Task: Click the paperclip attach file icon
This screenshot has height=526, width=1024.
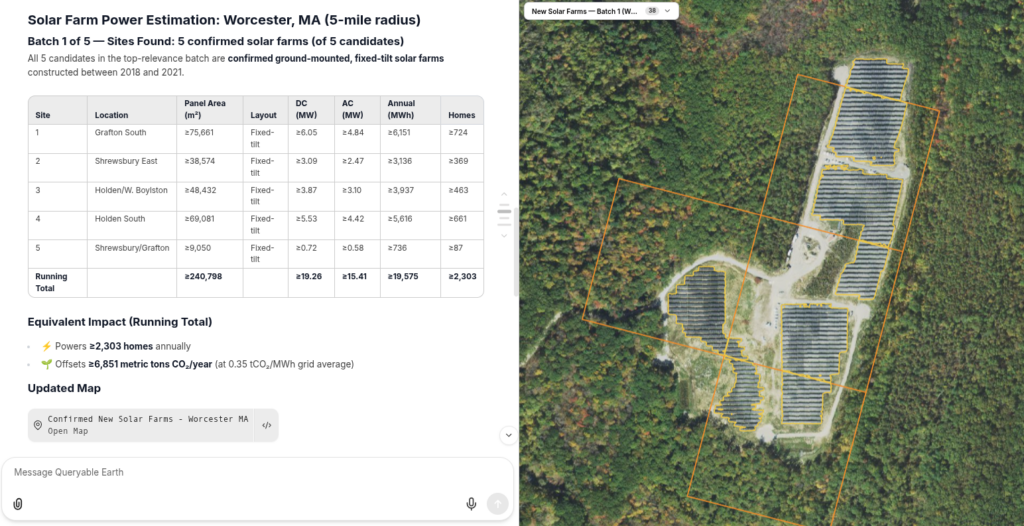Action: tap(18, 504)
